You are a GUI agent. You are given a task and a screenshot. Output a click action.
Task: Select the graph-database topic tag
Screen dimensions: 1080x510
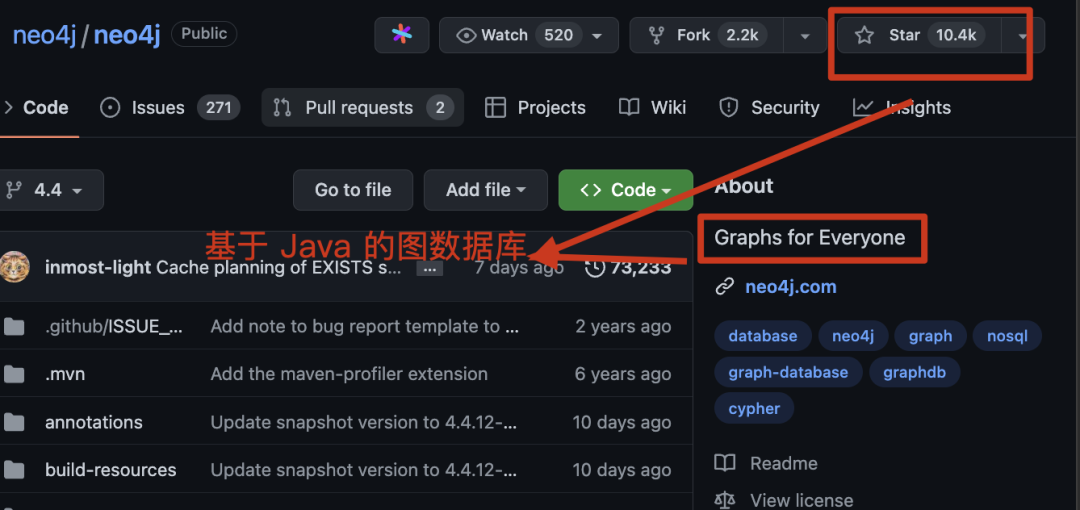pos(788,372)
